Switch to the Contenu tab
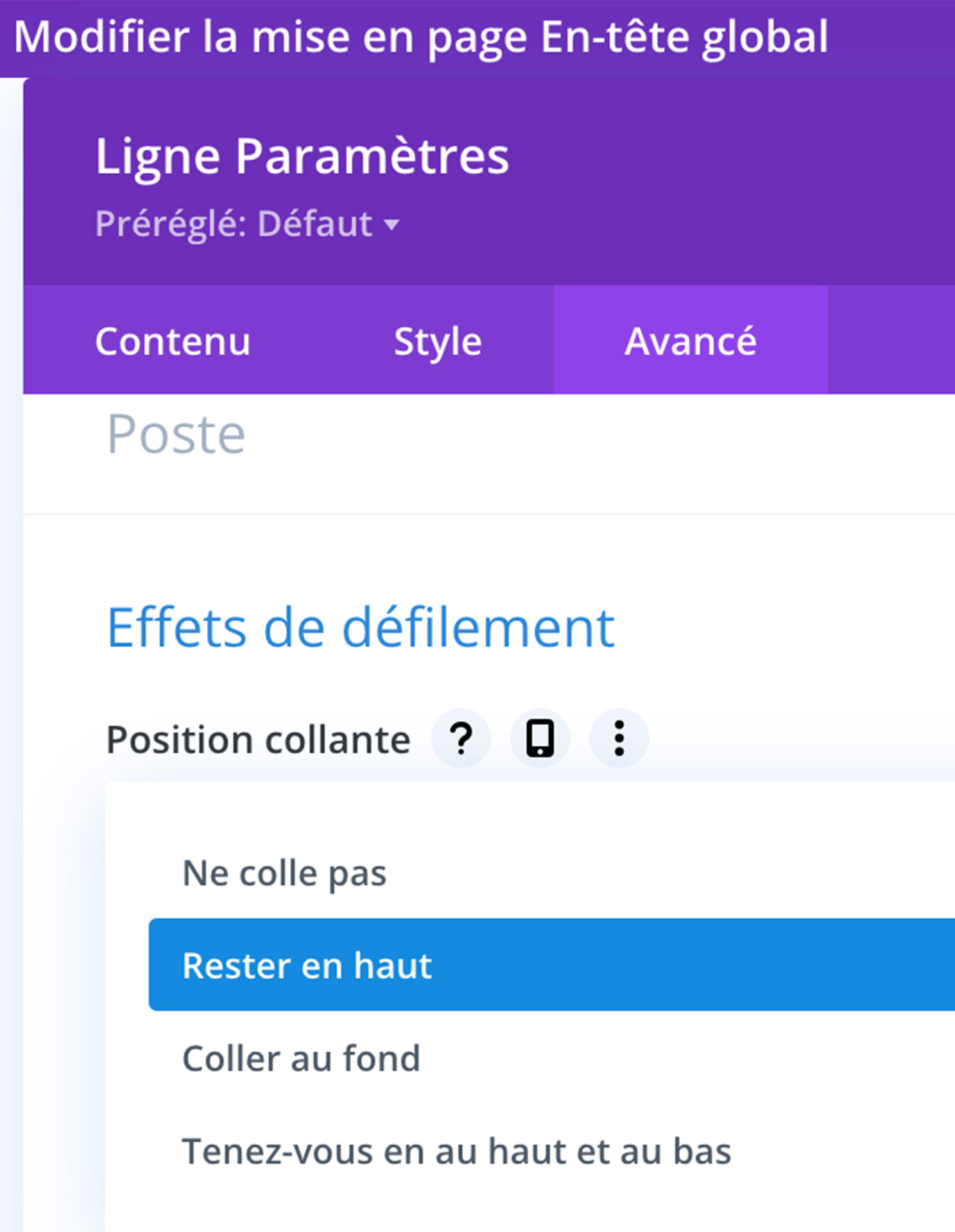The image size is (955, 1232). (x=173, y=341)
